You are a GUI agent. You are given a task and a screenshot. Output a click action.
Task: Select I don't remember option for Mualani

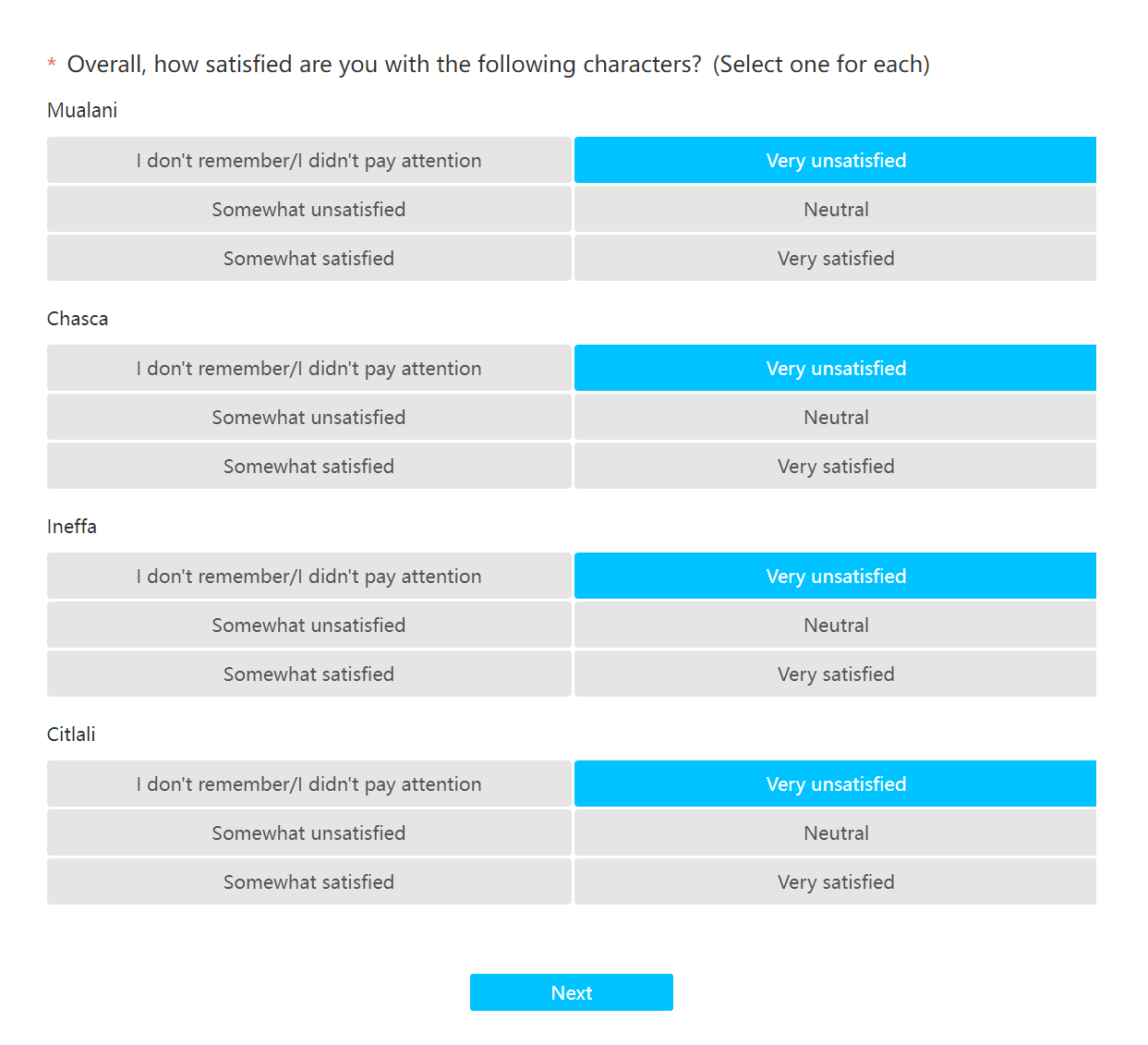(308, 160)
